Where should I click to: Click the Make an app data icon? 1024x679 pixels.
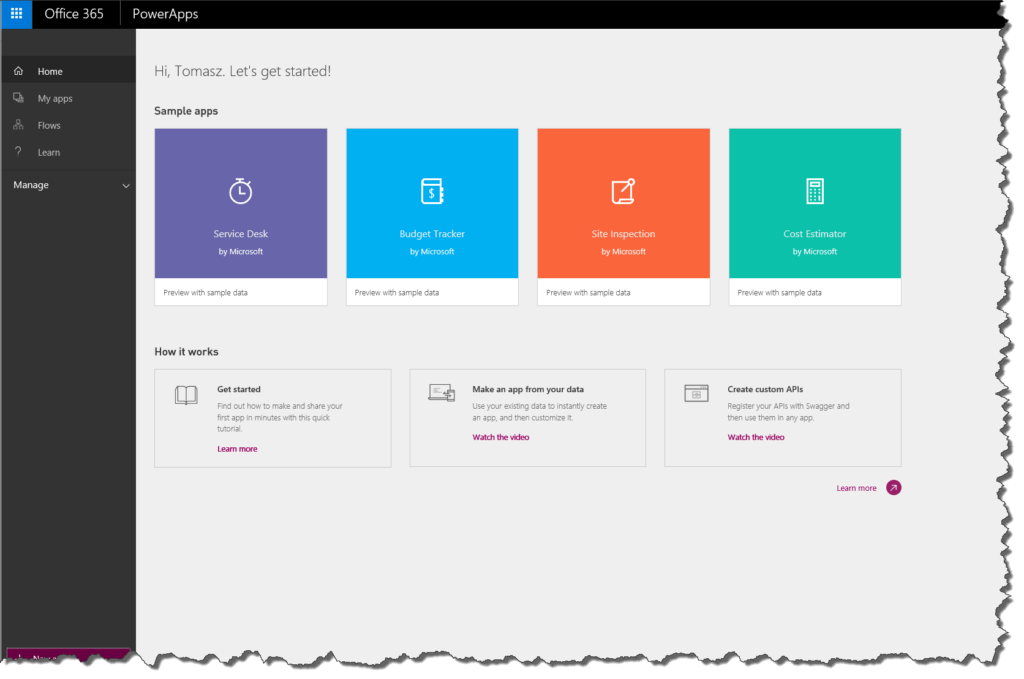(x=441, y=392)
